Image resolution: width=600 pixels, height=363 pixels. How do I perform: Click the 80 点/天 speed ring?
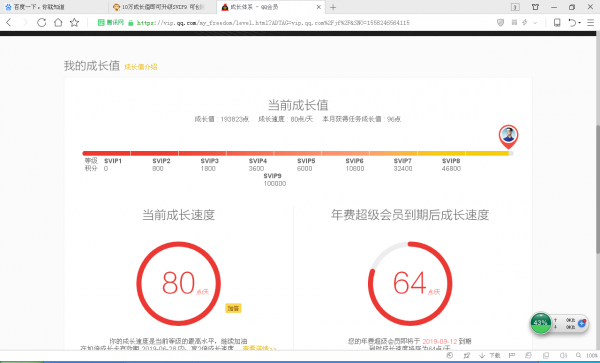coord(178,283)
